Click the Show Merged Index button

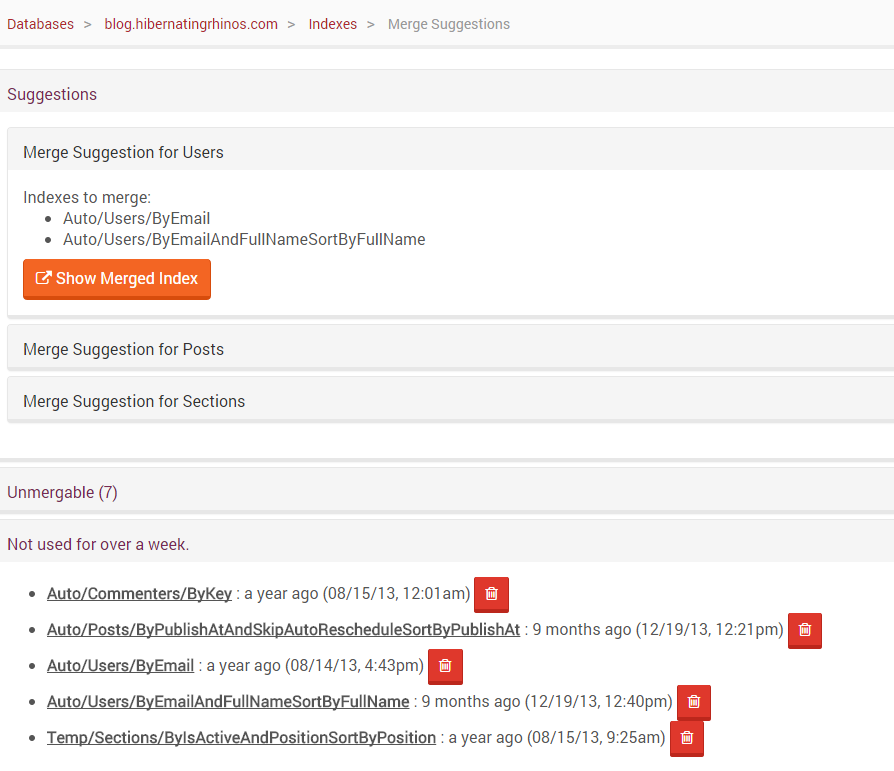pyautogui.click(x=117, y=279)
